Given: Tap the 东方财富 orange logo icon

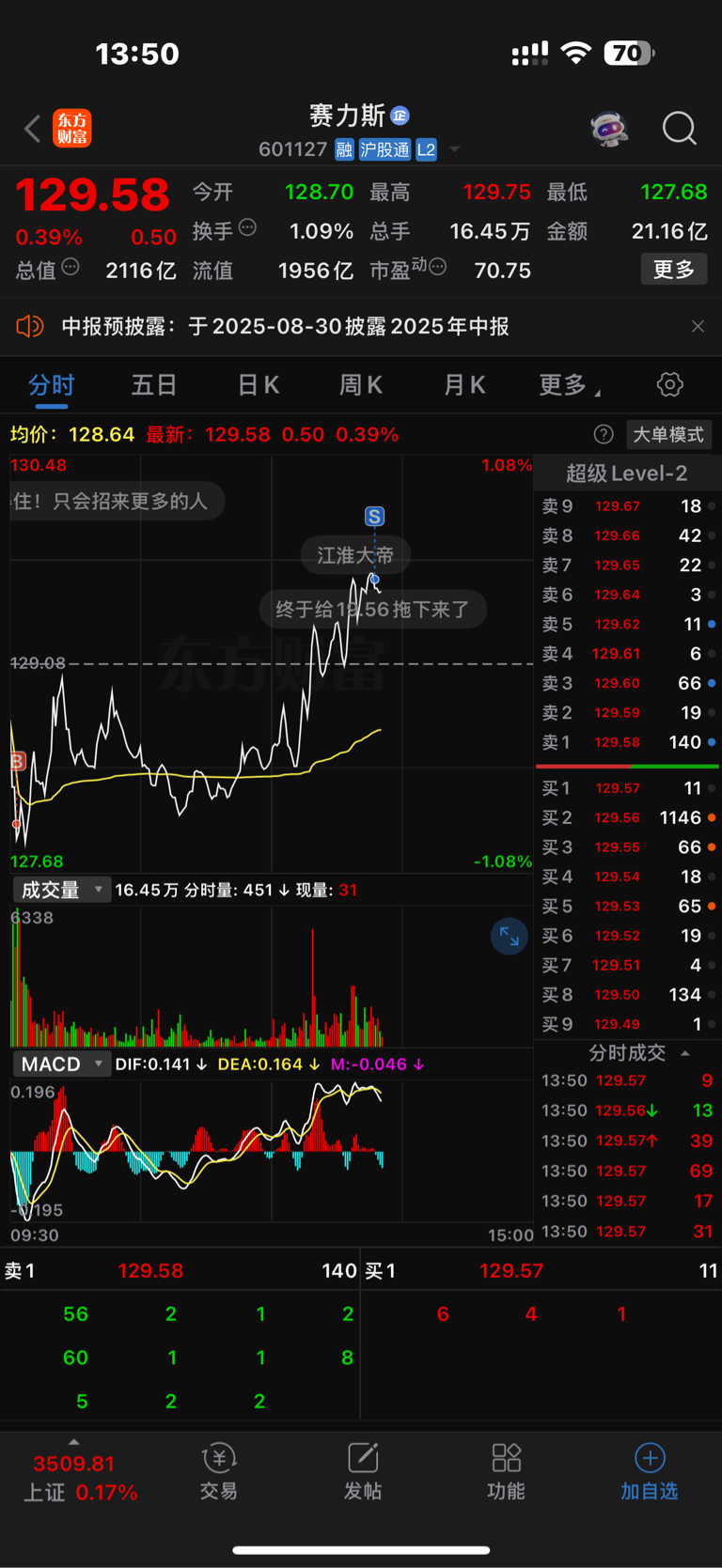Looking at the screenshot, I should point(72,129).
